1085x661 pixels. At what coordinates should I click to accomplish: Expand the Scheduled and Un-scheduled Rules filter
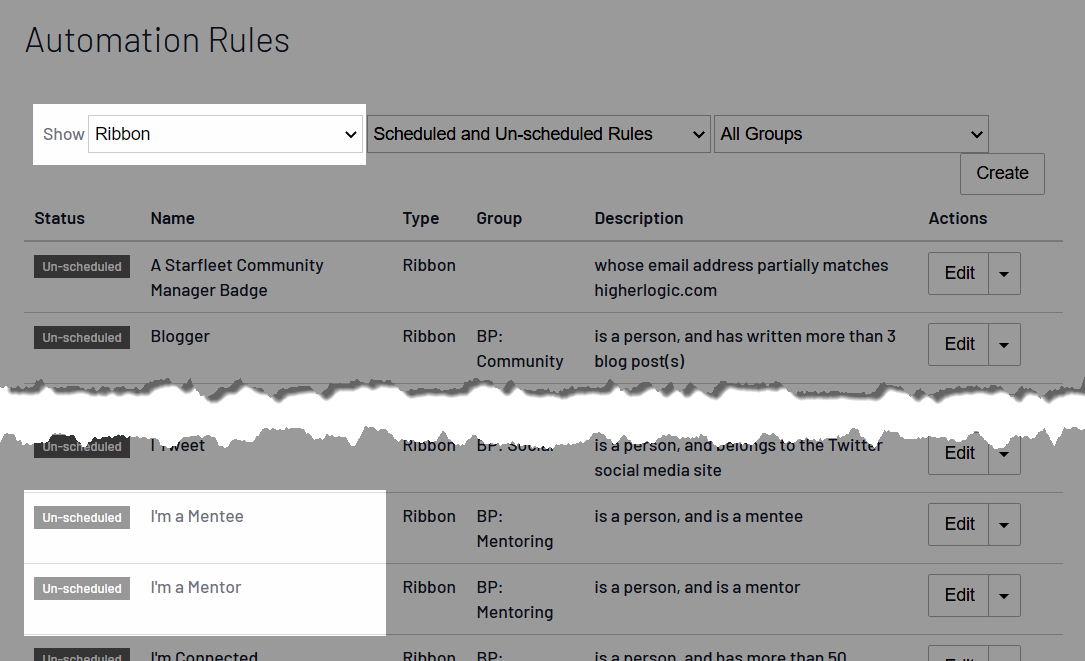click(538, 134)
